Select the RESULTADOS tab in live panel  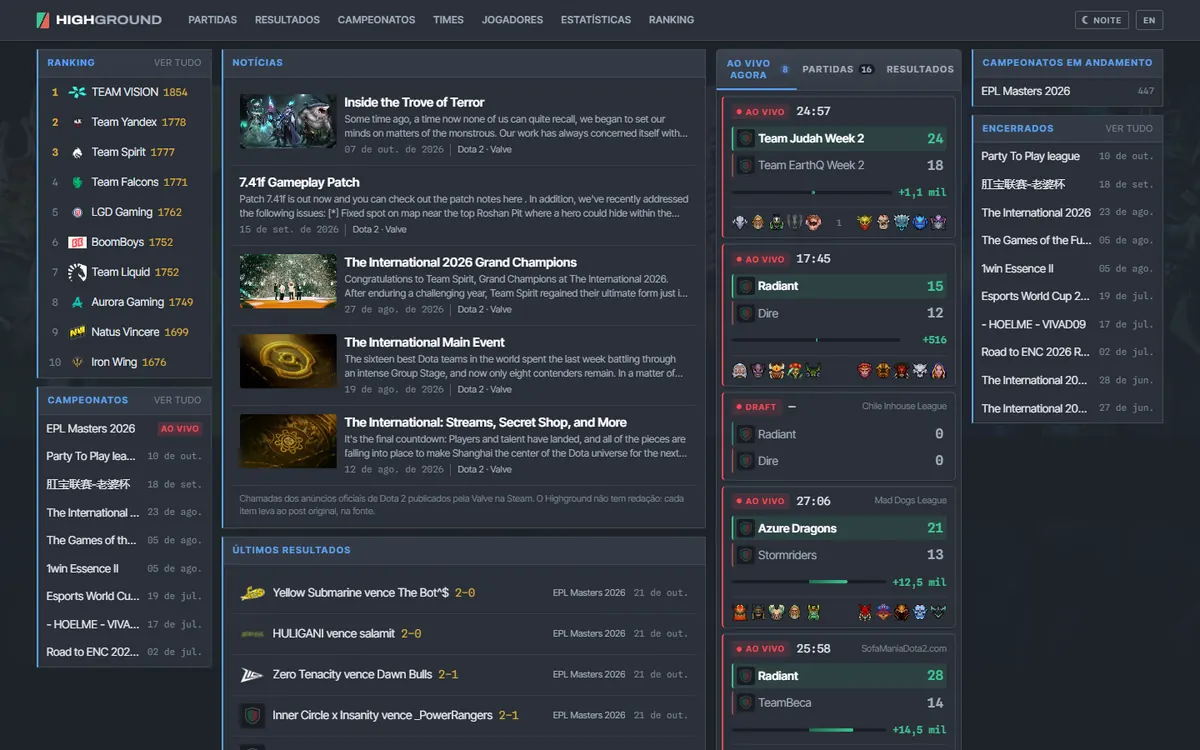point(920,69)
